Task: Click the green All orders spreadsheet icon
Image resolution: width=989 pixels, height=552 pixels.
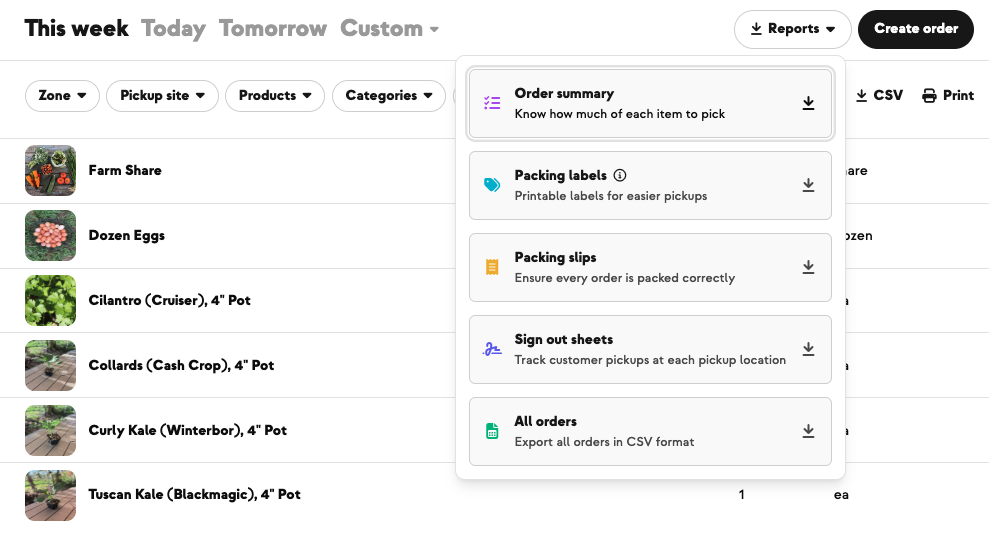Action: (x=492, y=431)
